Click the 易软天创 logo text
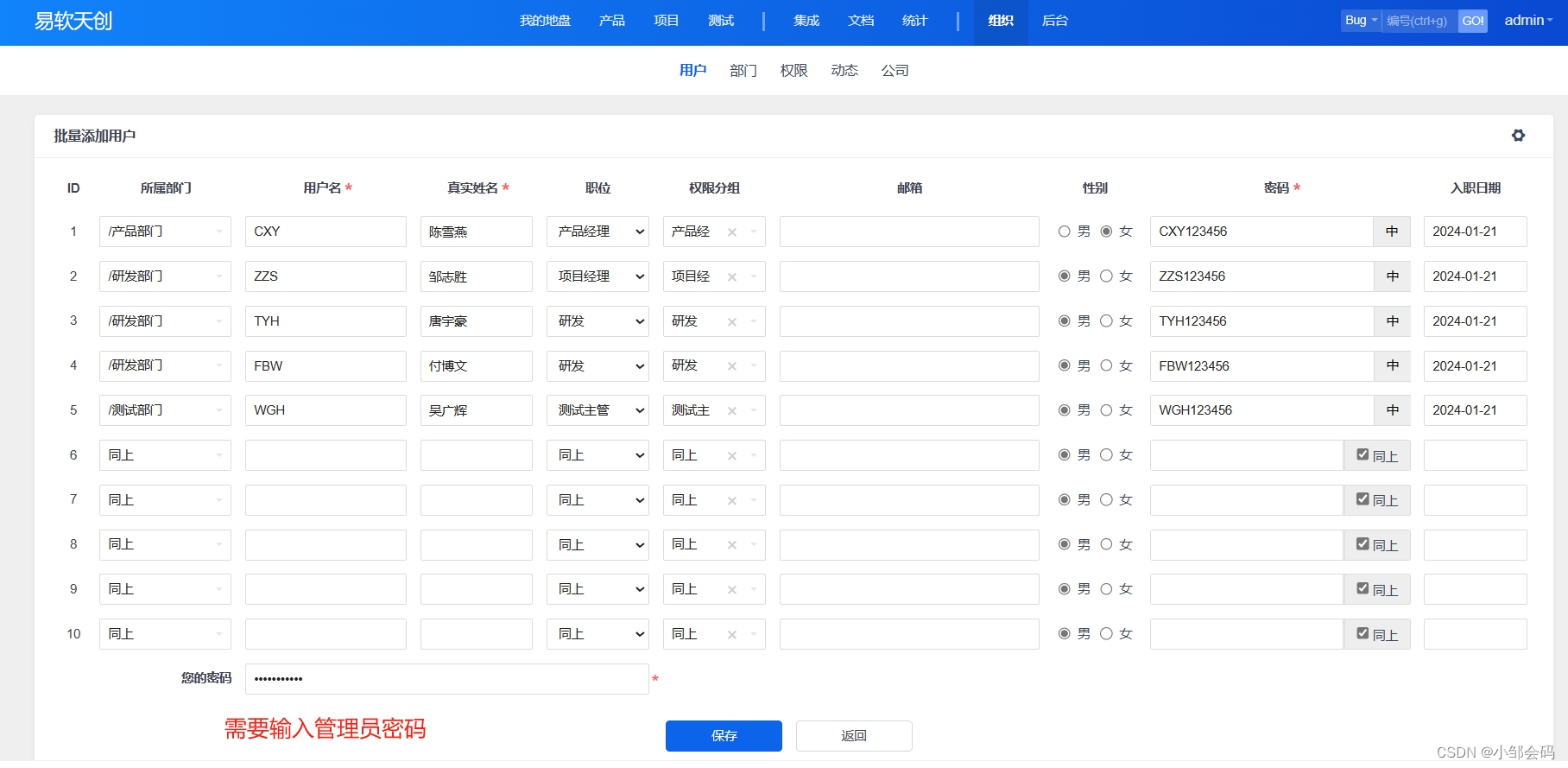Image resolution: width=1568 pixels, height=768 pixels. click(73, 21)
